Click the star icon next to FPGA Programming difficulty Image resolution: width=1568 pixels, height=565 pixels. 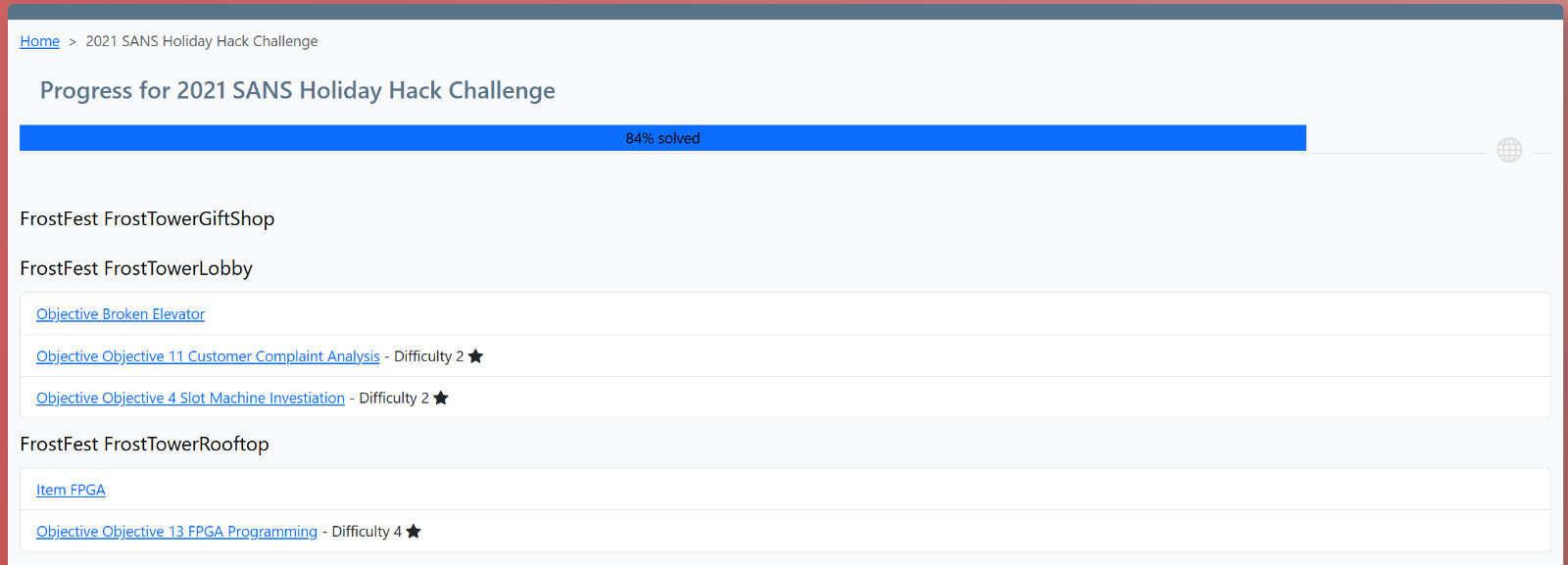(x=414, y=532)
